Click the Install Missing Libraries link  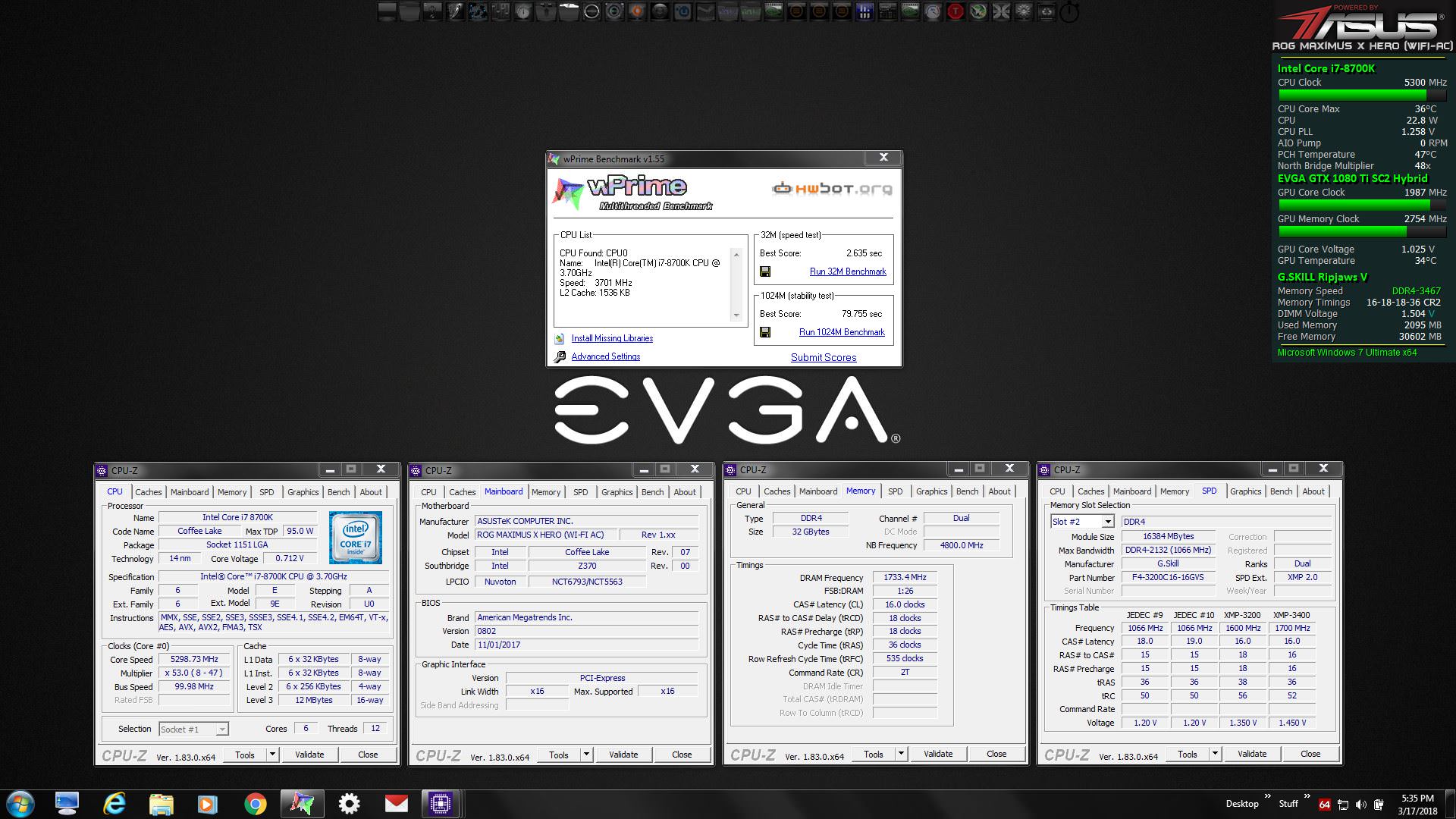(612, 338)
